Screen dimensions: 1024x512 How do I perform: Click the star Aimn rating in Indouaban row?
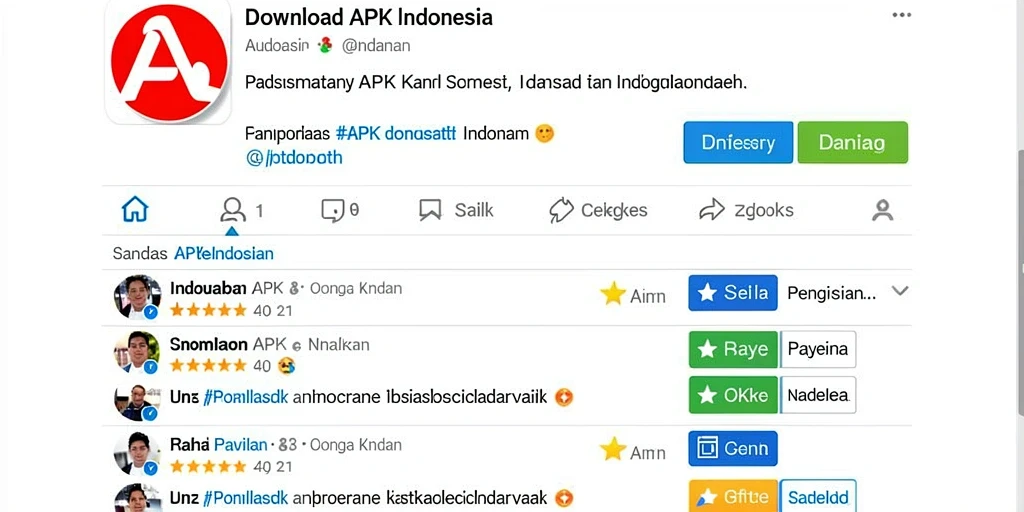tap(633, 295)
